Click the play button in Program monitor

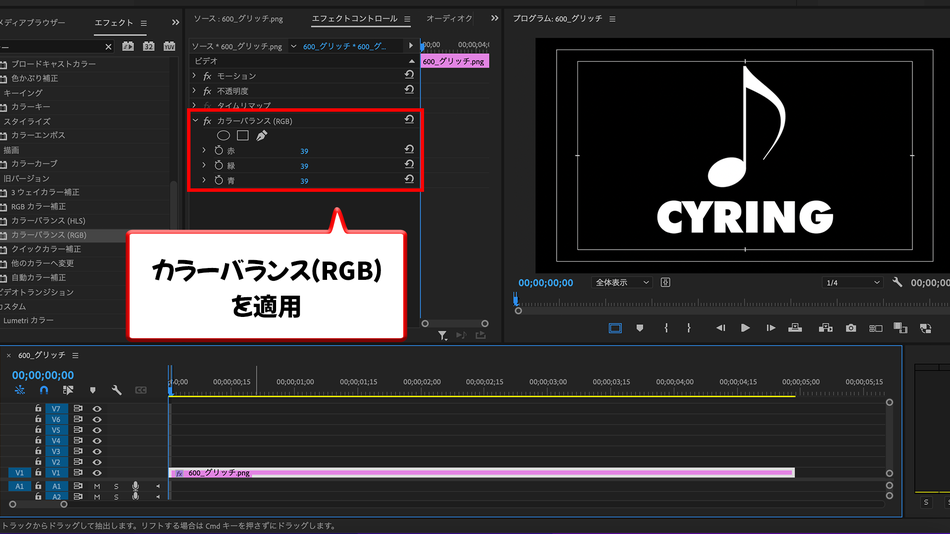745,328
